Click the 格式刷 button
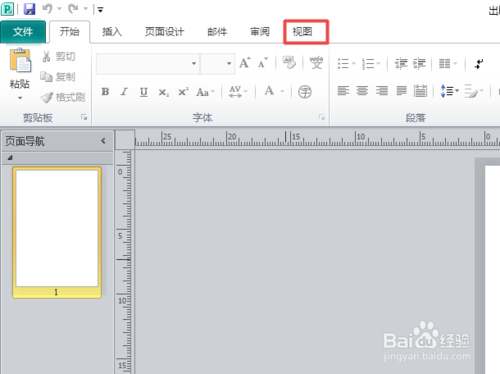Screen dimensions: 500x374 pyautogui.click(x=63, y=97)
